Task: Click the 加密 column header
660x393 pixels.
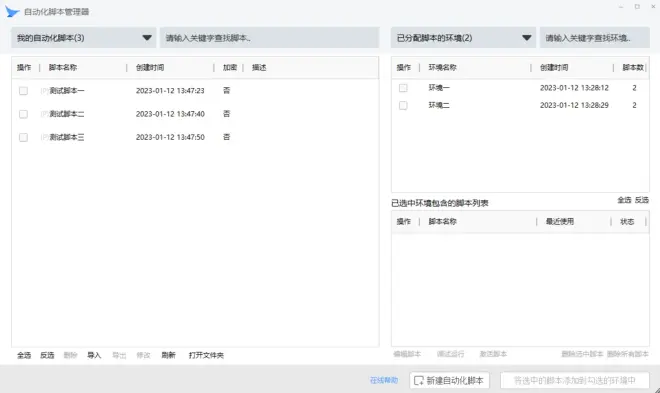Action: pyautogui.click(x=230, y=67)
